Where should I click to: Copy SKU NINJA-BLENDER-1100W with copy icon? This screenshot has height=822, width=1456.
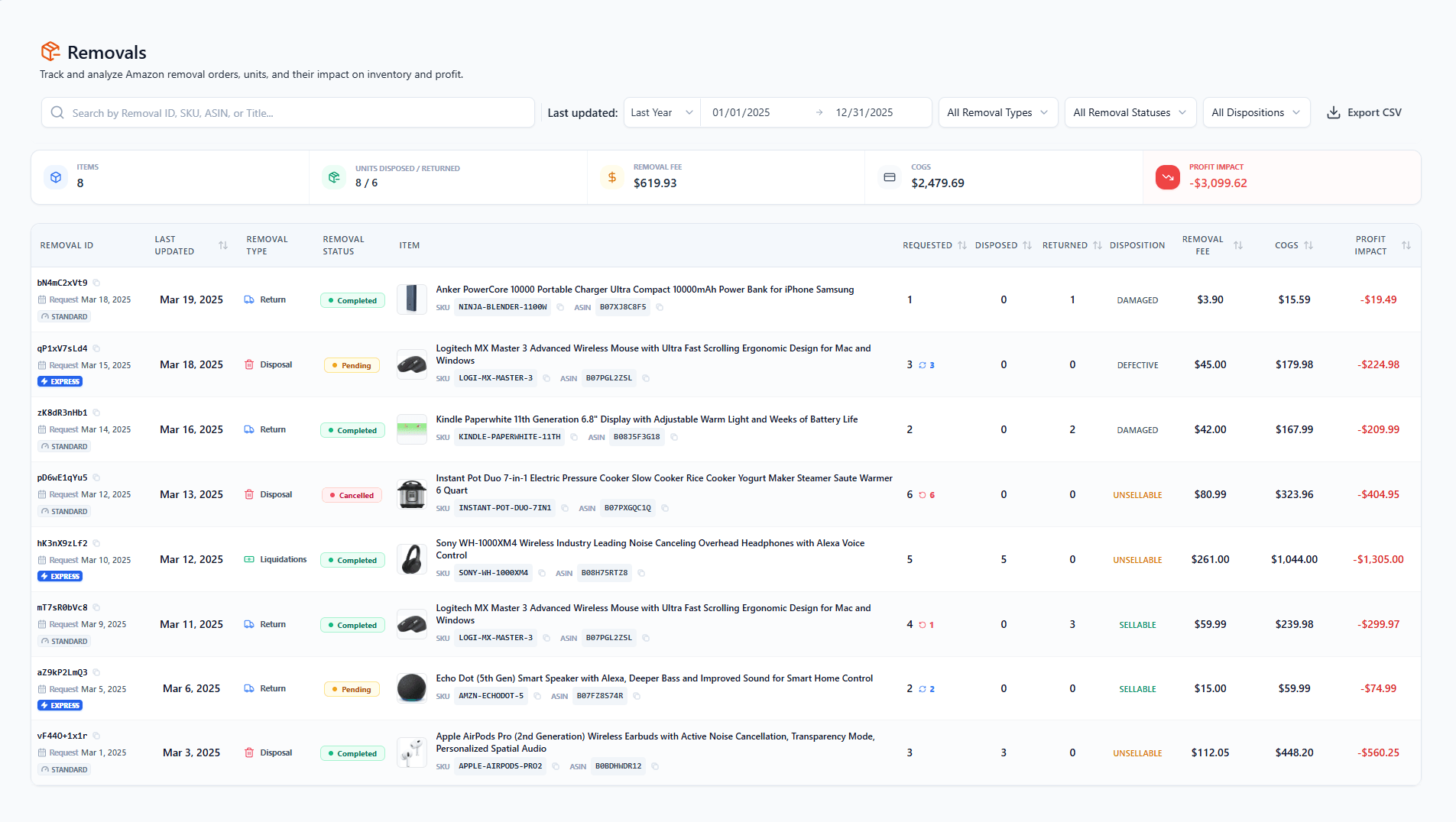point(560,308)
